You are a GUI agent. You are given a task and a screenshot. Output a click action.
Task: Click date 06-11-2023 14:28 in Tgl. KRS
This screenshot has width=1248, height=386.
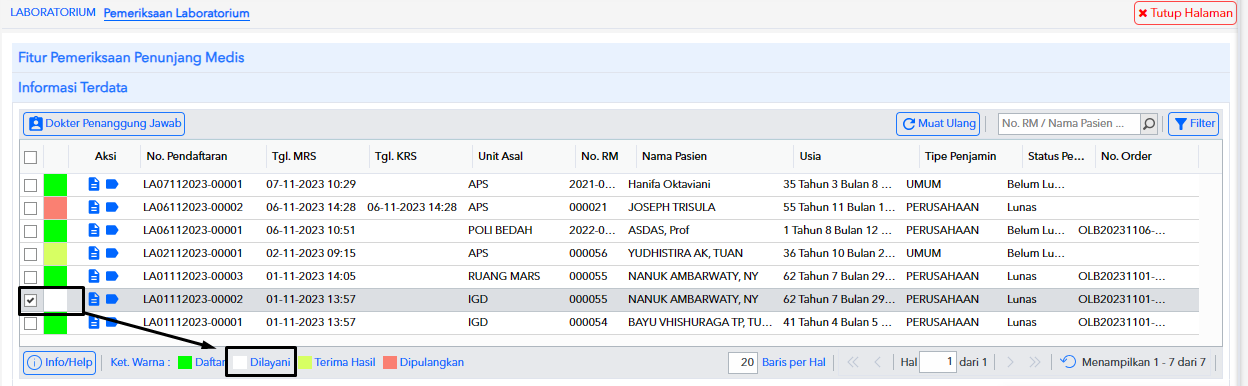tap(412, 207)
